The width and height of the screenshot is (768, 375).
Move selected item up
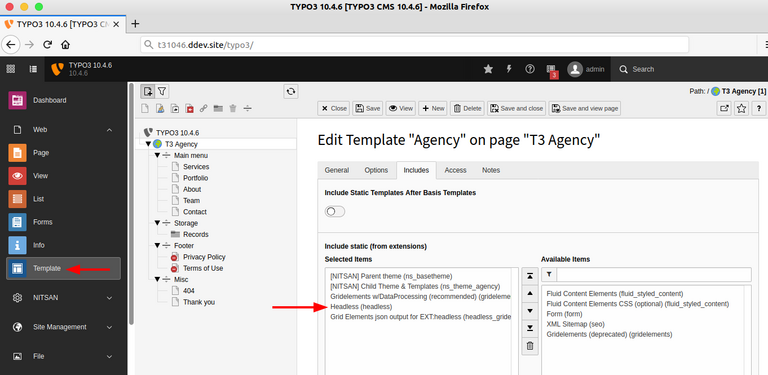point(529,293)
